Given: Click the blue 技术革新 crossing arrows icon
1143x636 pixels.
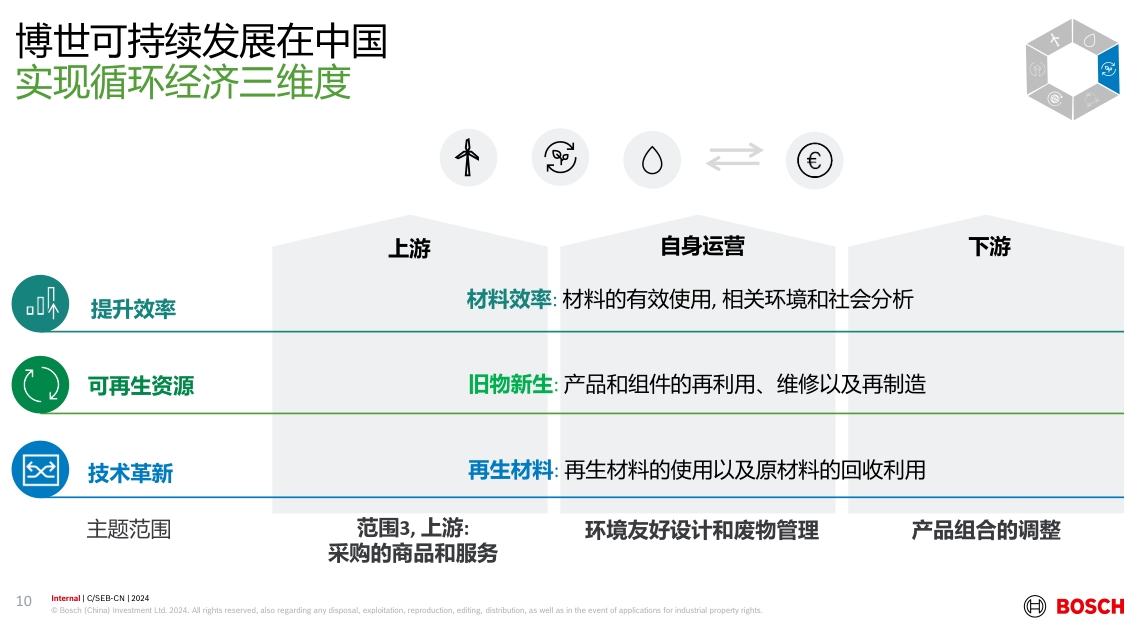Looking at the screenshot, I should (41, 469).
